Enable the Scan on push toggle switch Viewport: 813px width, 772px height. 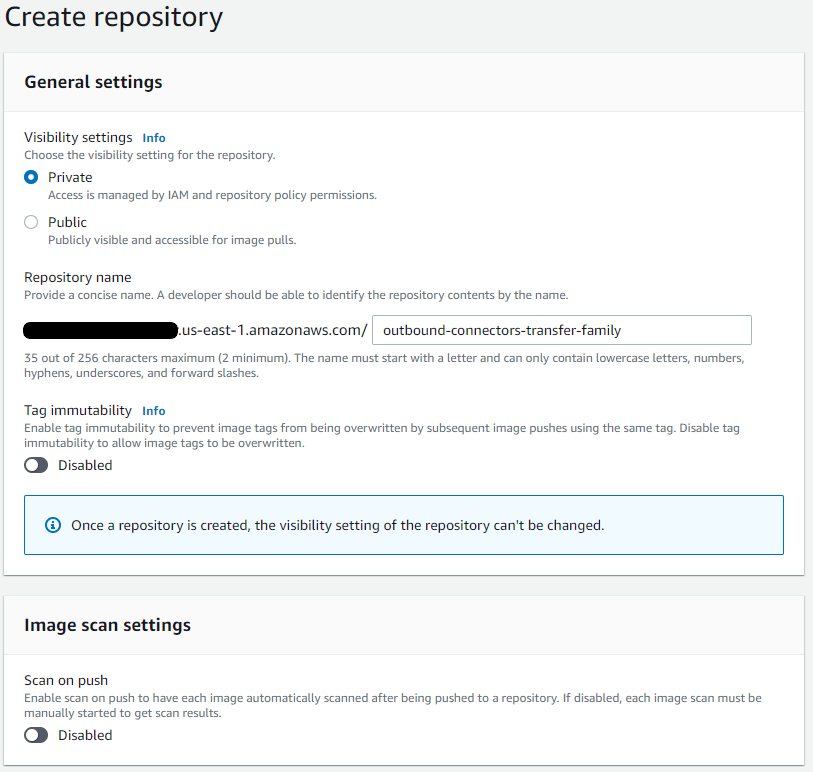click(36, 735)
